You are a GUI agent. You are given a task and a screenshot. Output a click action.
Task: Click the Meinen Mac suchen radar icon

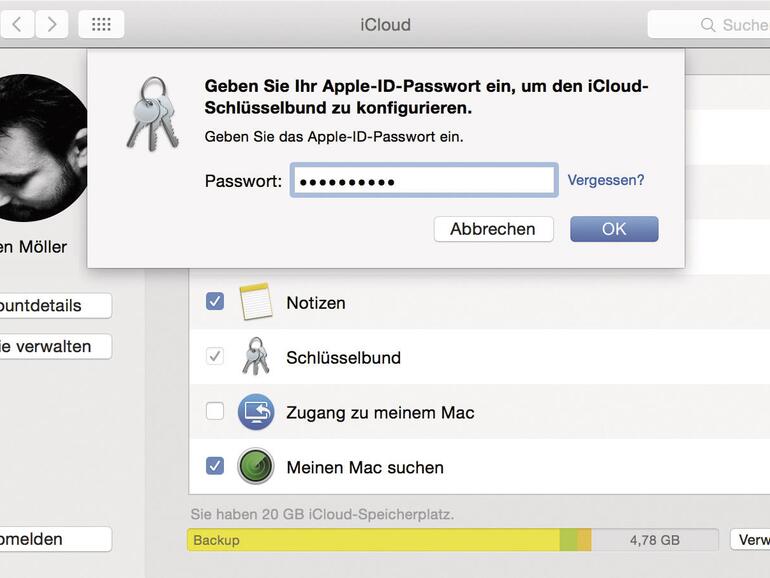[256, 467]
